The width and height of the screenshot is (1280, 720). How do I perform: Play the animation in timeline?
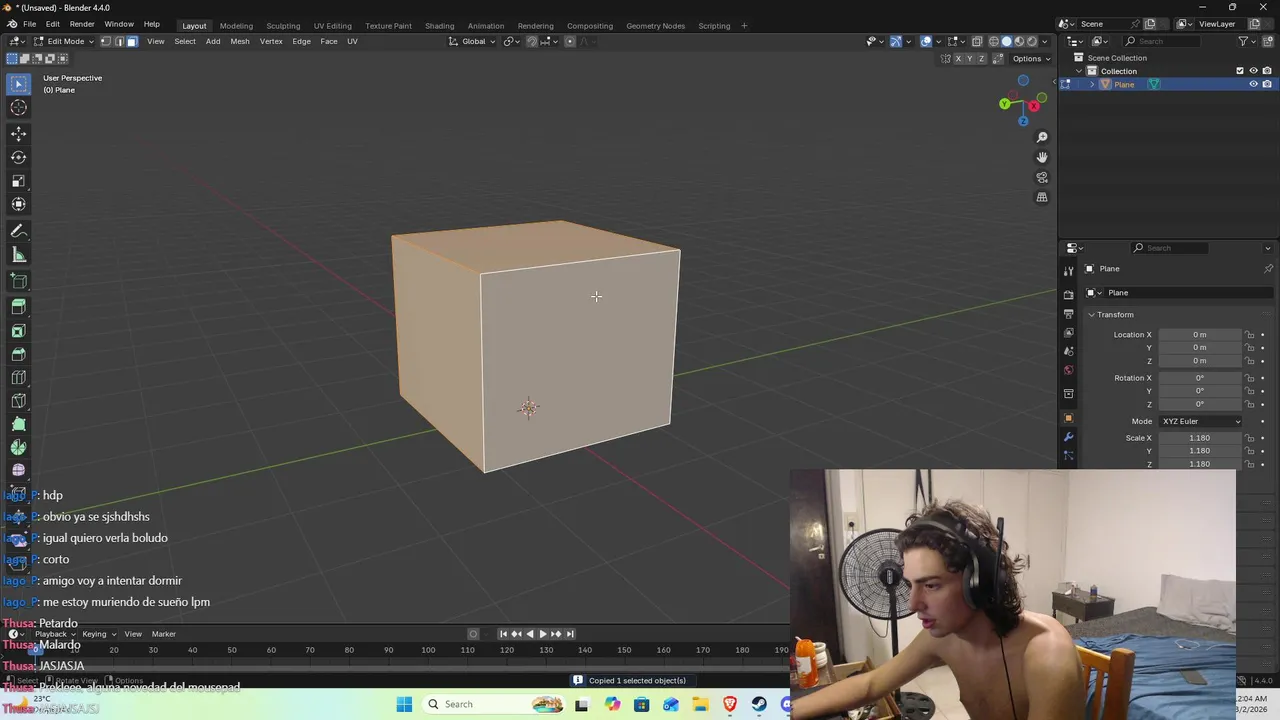pos(542,634)
